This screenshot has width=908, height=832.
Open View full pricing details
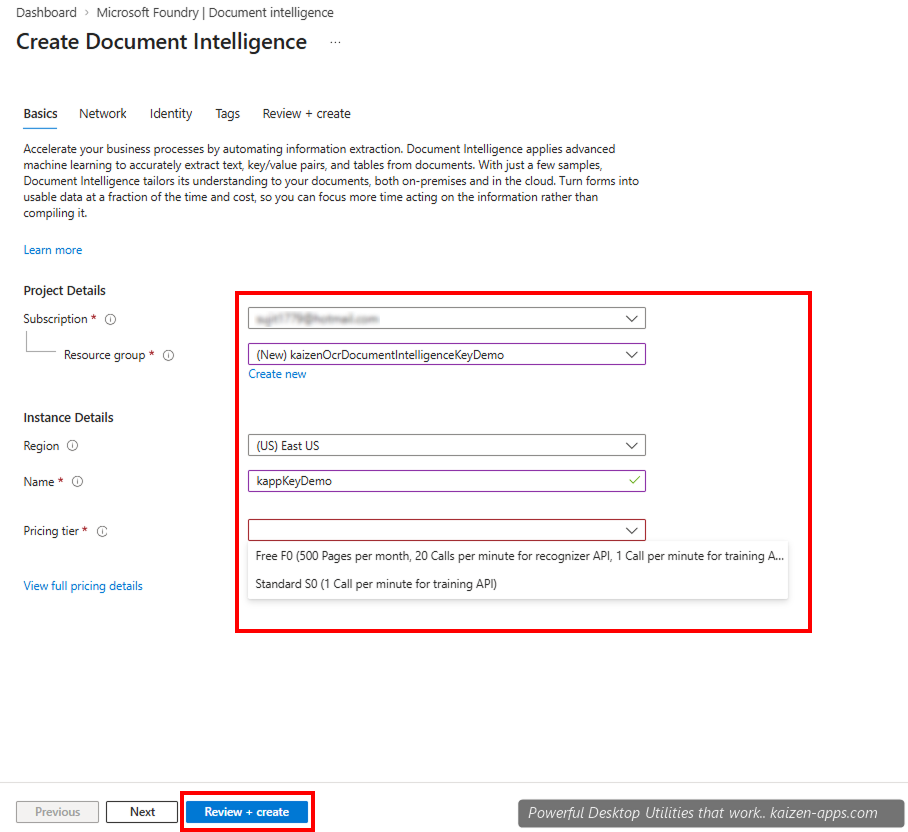pyautogui.click(x=82, y=585)
